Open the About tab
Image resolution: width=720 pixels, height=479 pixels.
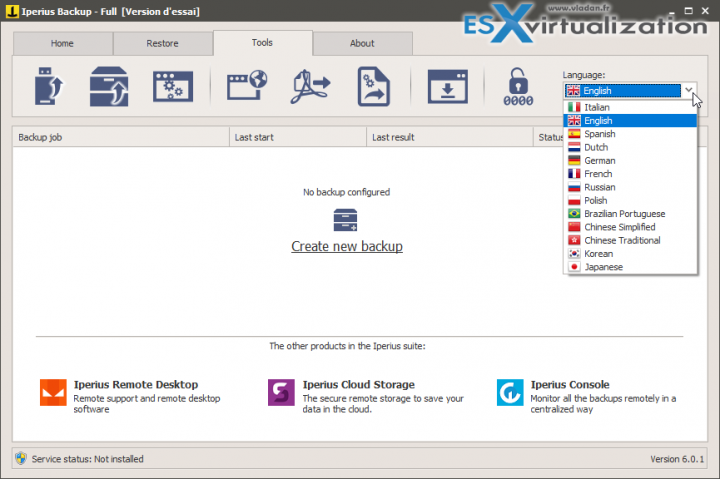coord(362,43)
